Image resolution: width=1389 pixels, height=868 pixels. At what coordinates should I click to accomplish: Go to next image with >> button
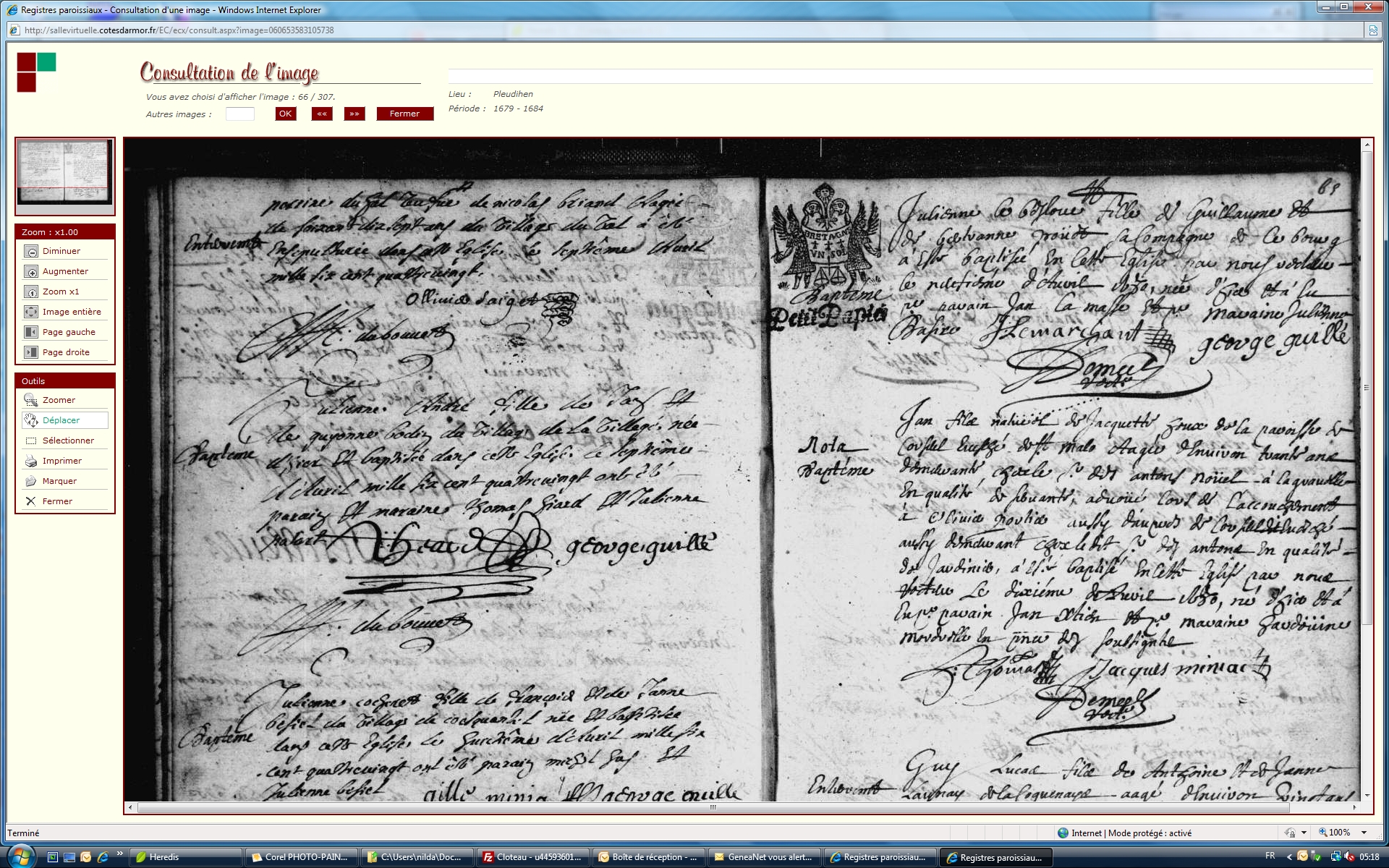click(354, 114)
